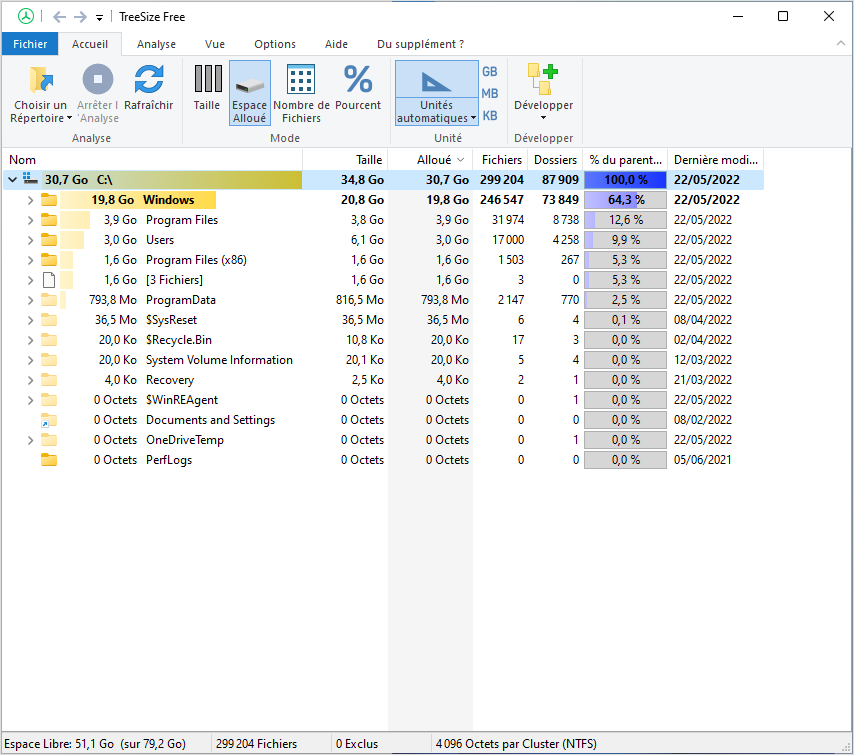Expand the Users folder node
The height and width of the screenshot is (755, 854).
pyautogui.click(x=30, y=240)
